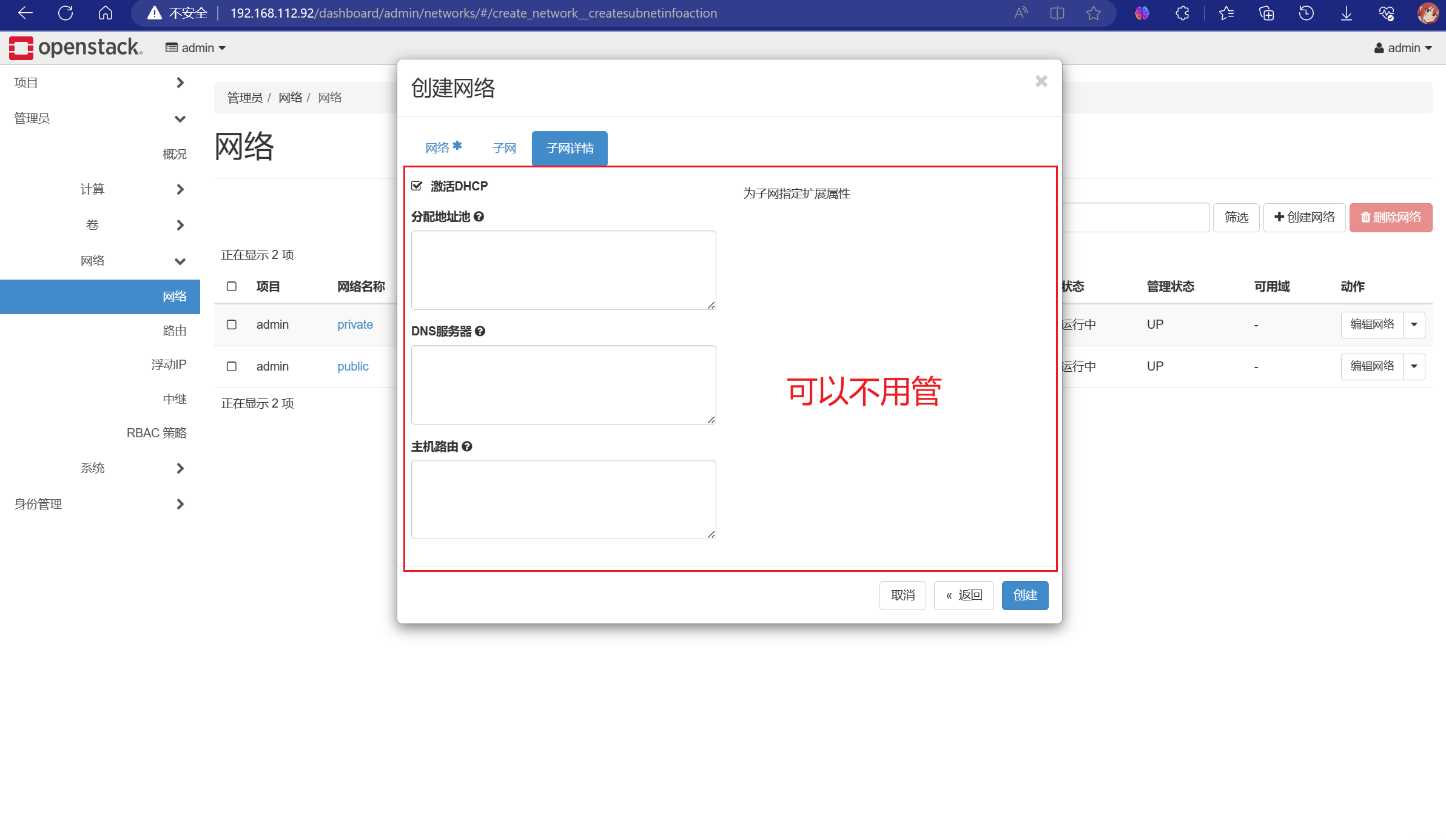1446x840 pixels.
Task: Click the 返回 button
Action: coord(964,595)
